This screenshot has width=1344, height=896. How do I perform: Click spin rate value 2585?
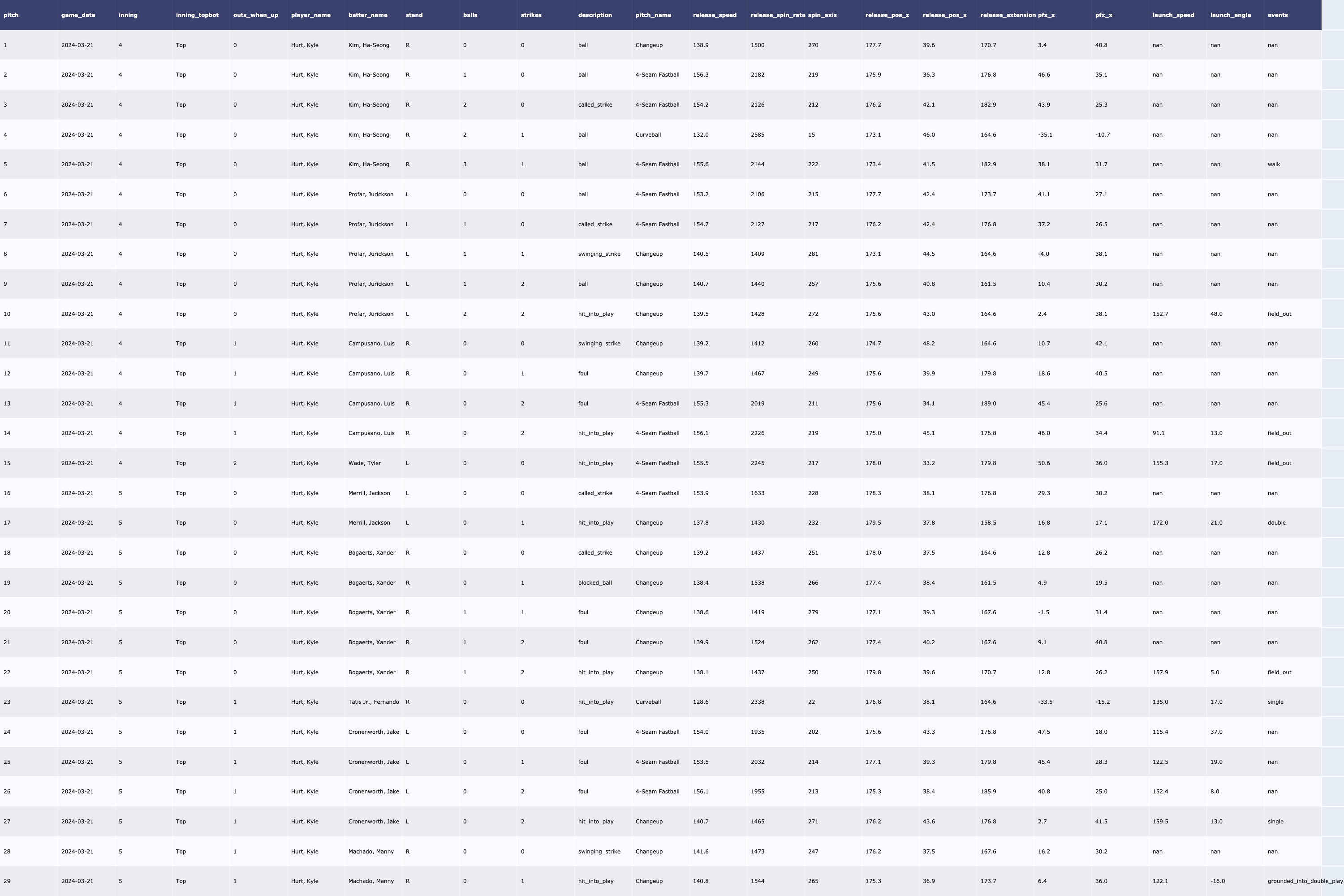[757, 135]
